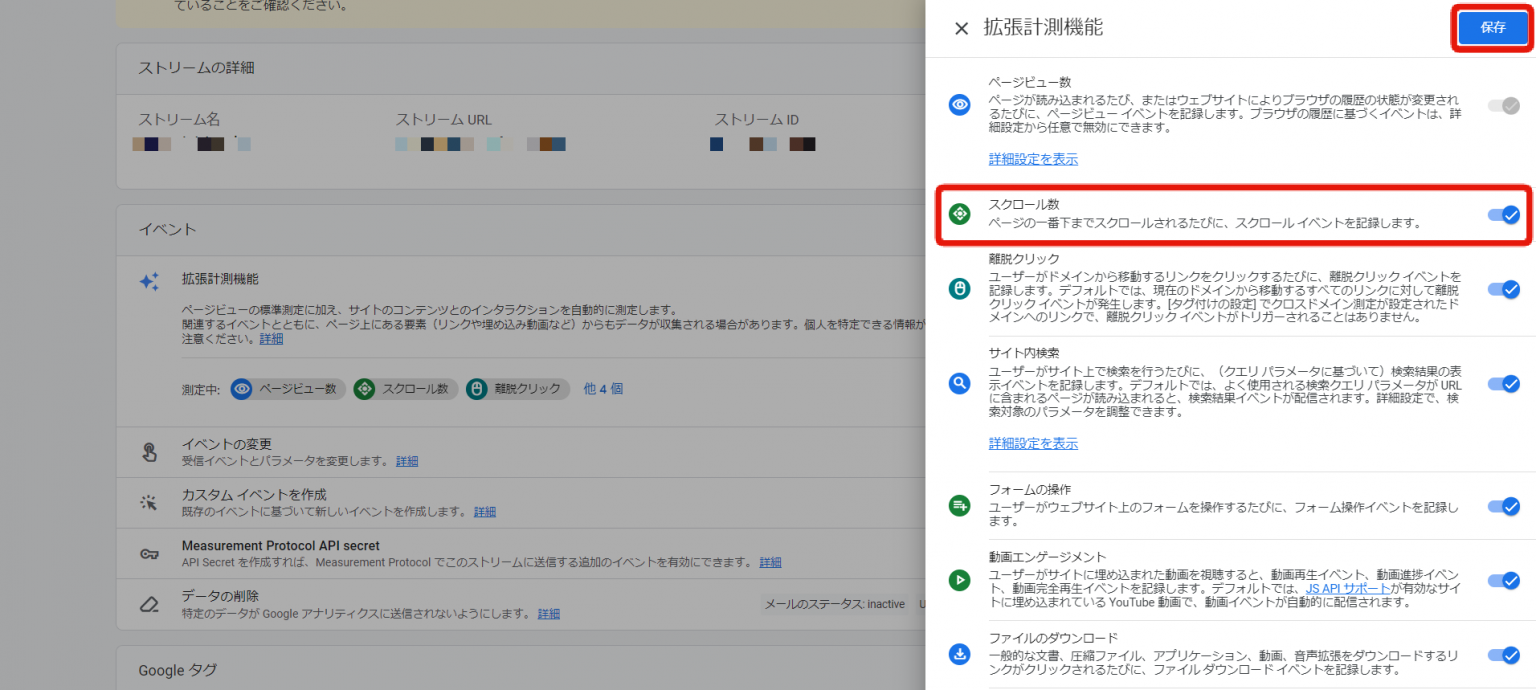Click the ページビュー数 eye icon
Image resolution: width=1536 pixels, height=690 pixels.
coord(959,106)
